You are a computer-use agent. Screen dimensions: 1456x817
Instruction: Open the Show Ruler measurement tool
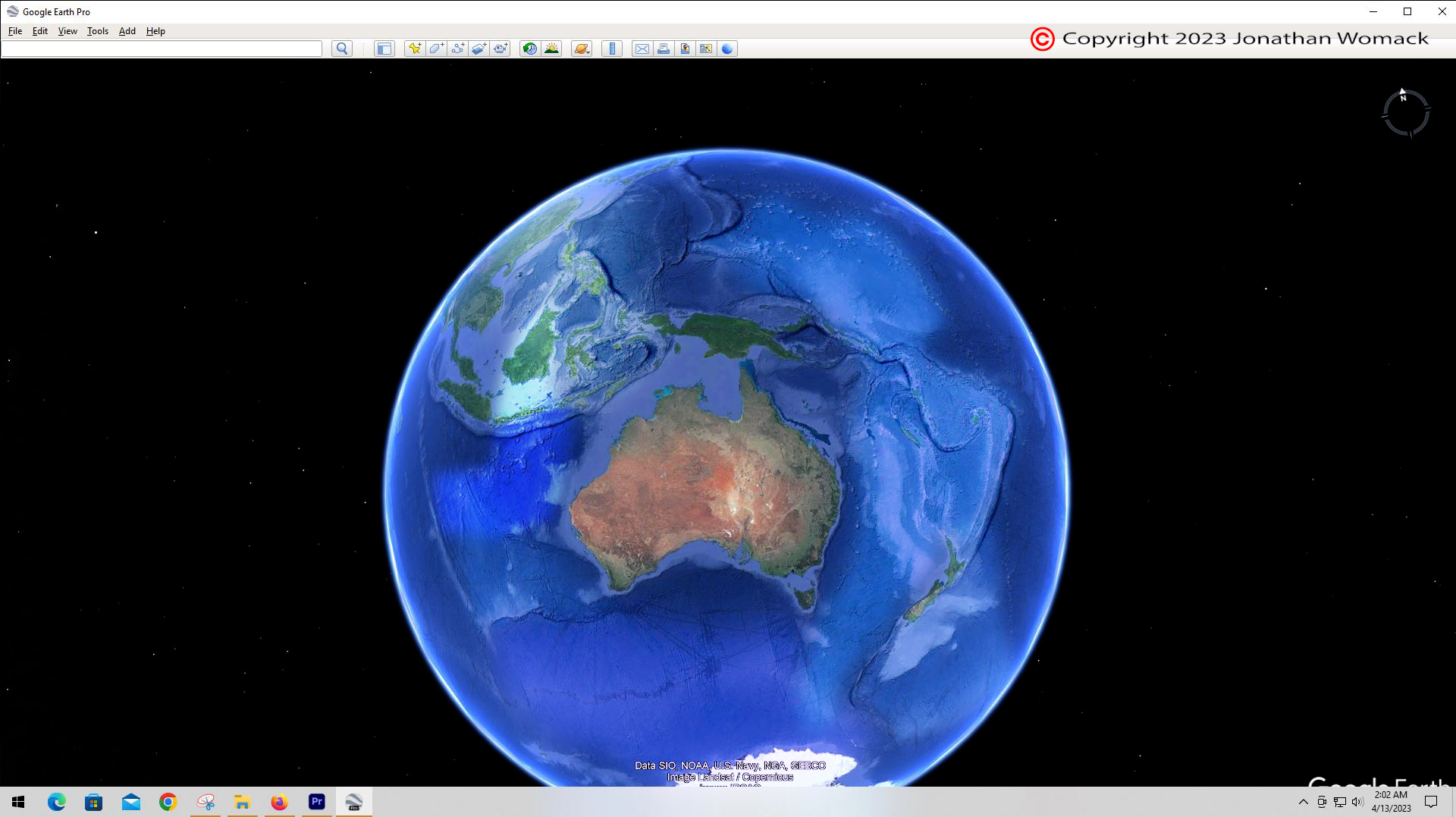point(612,49)
